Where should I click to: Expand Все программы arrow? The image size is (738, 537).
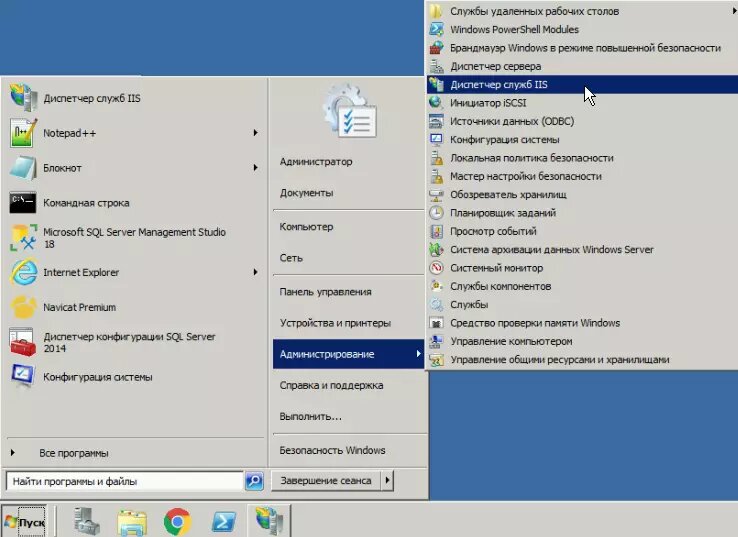[13, 453]
